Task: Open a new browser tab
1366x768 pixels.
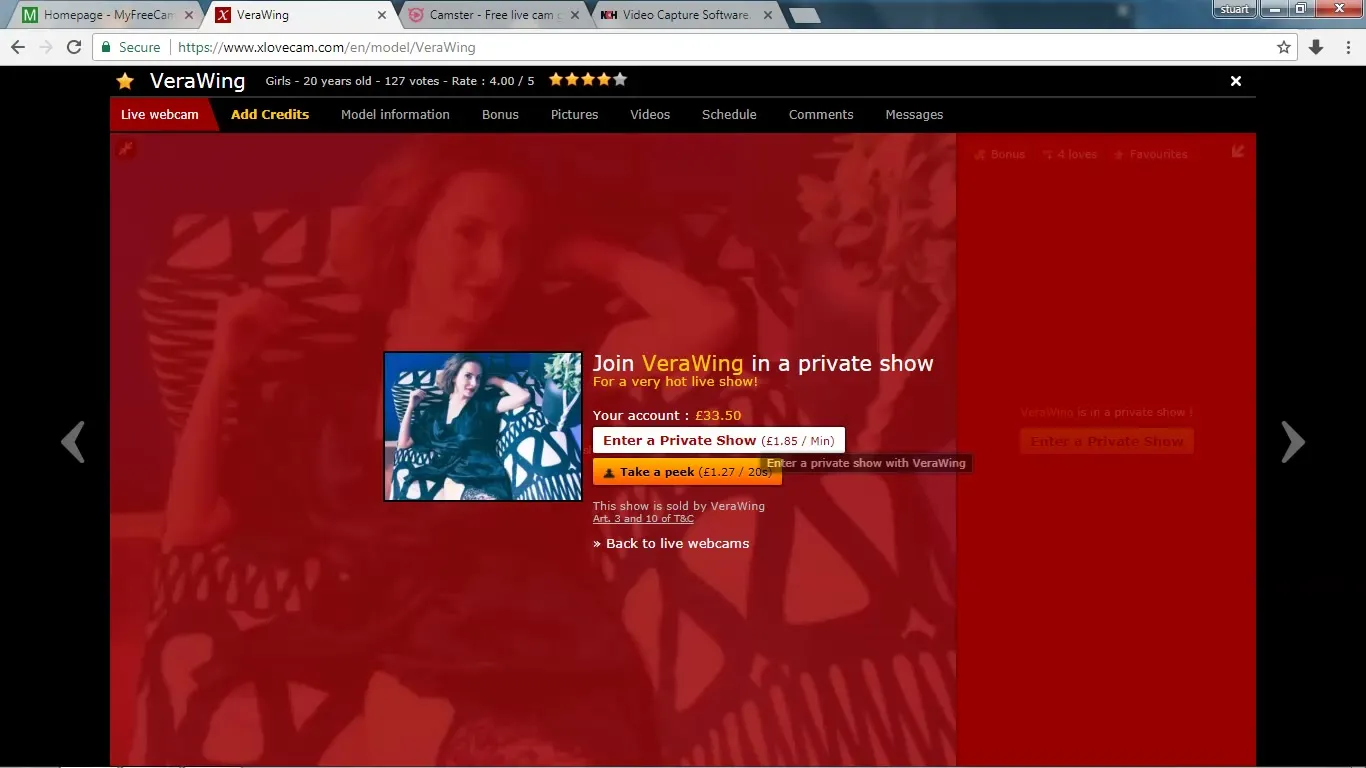Action: [x=805, y=15]
